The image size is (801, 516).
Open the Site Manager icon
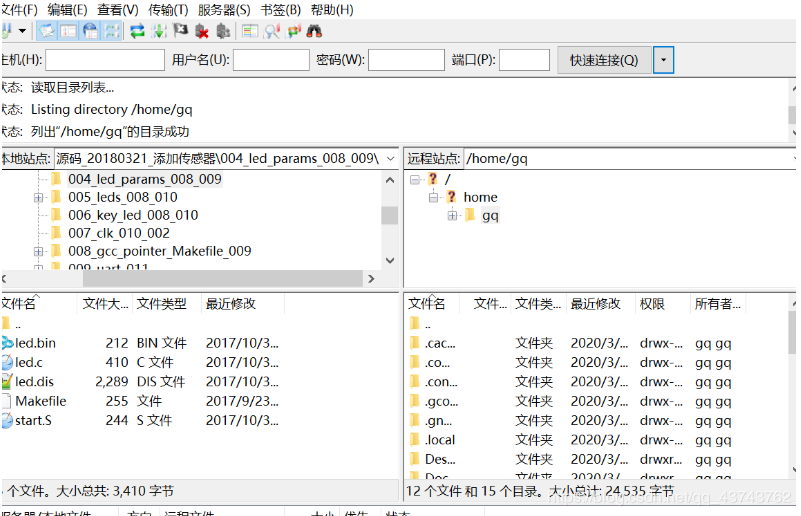coord(6,31)
